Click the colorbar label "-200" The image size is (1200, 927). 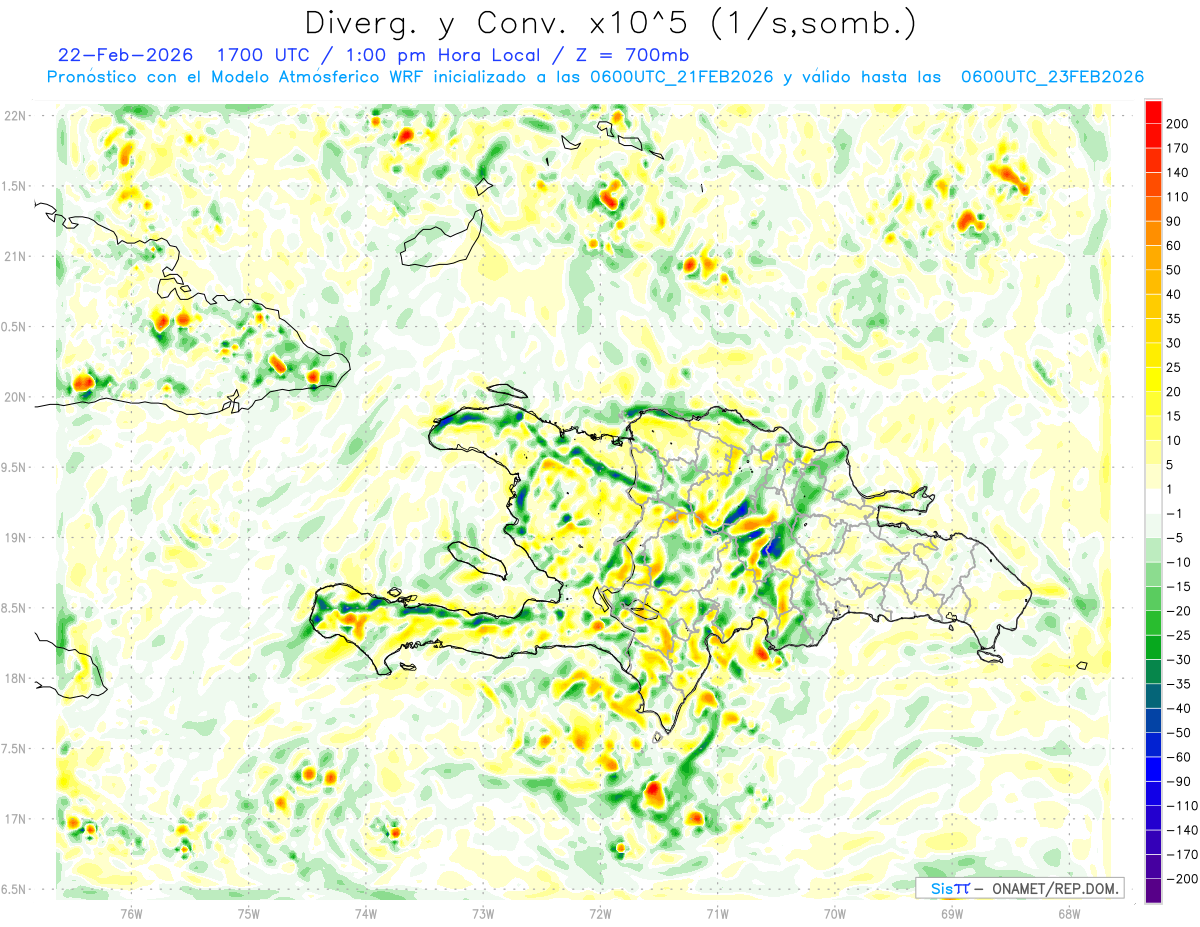tap(1183, 880)
